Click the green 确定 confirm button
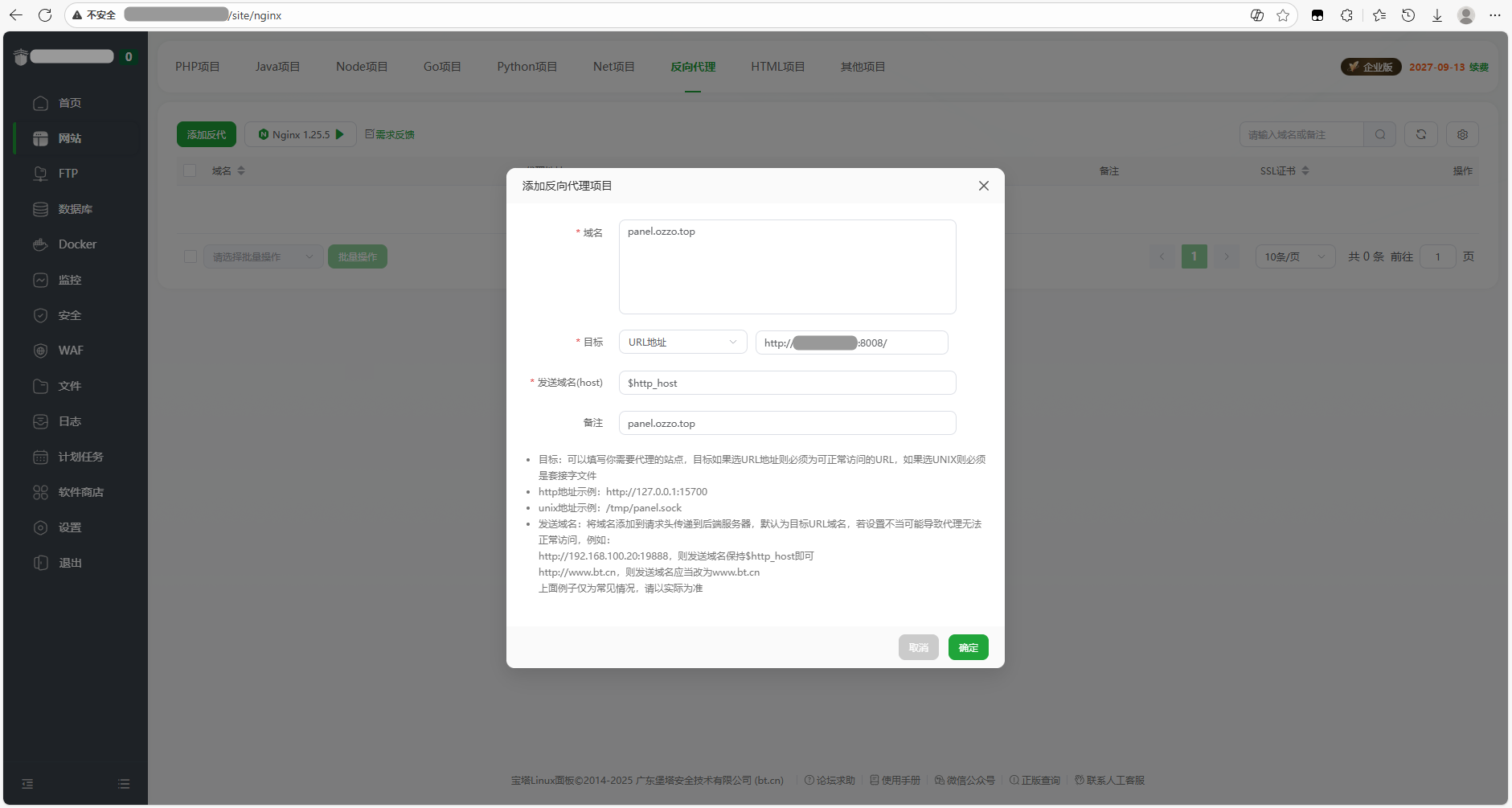 968,647
